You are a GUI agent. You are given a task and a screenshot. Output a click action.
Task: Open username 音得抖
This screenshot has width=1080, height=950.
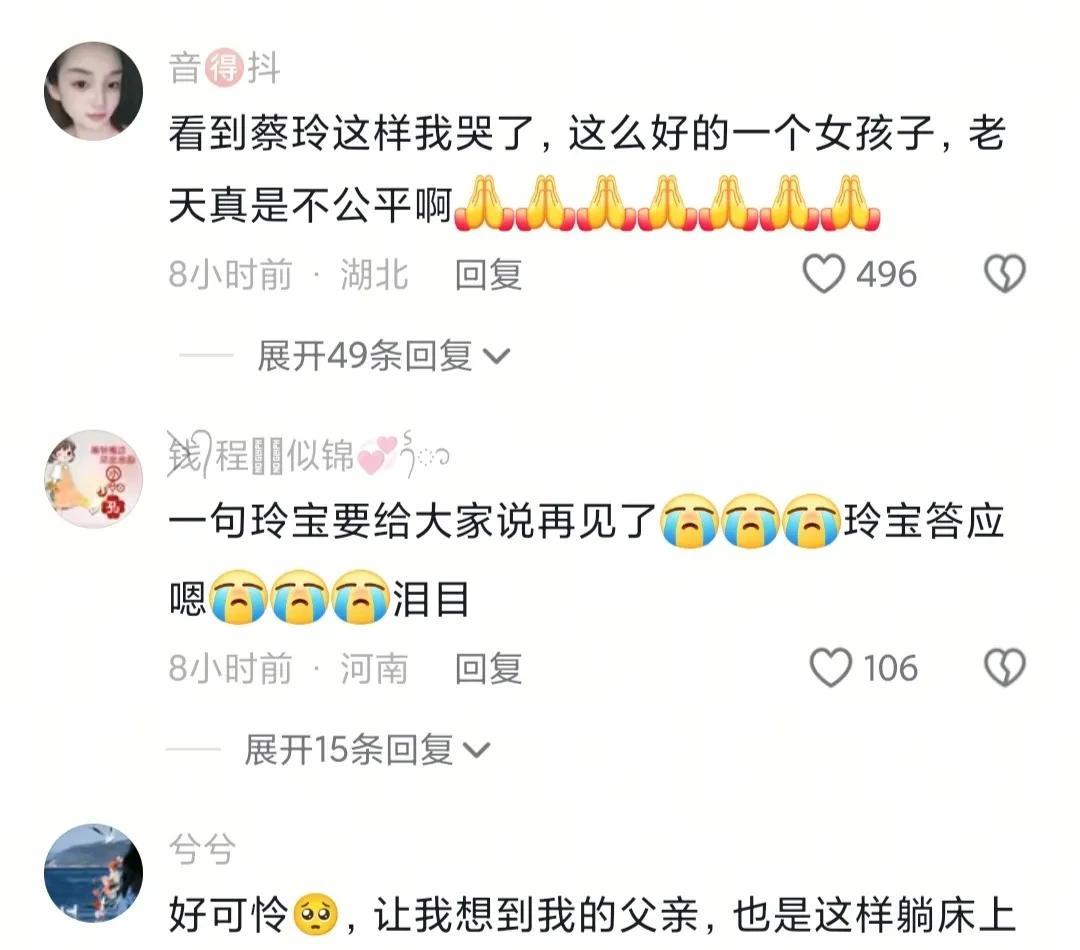coord(225,68)
